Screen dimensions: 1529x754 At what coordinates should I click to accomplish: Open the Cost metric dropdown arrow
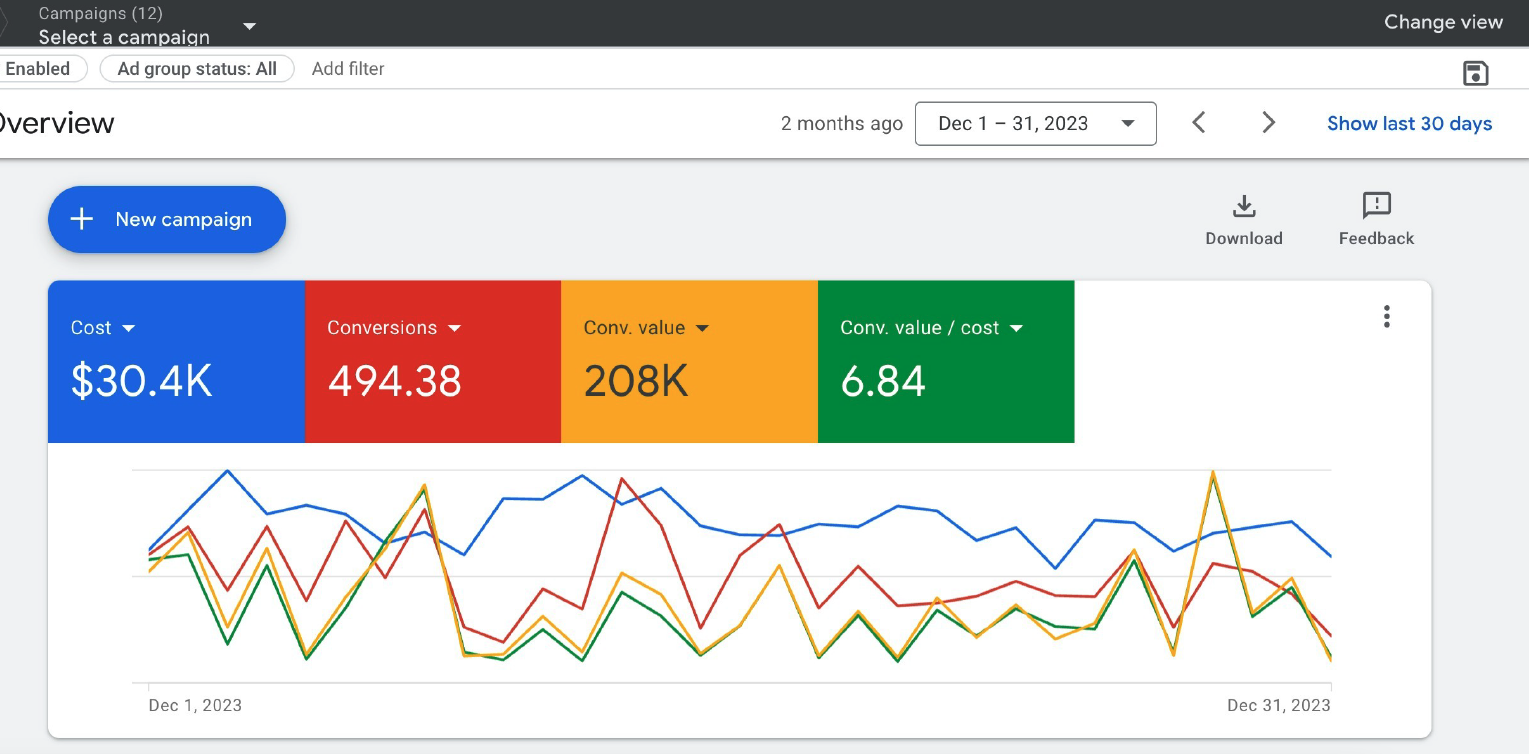128,328
